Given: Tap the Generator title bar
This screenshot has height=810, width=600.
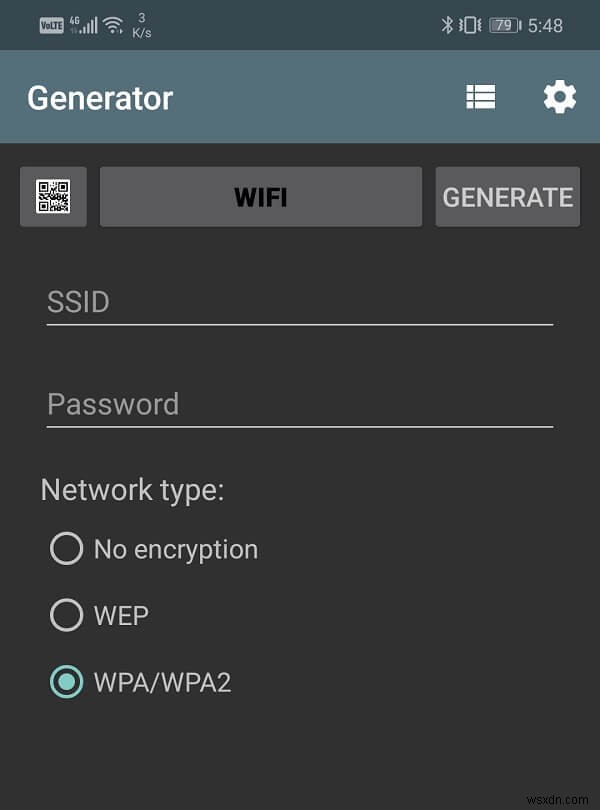Looking at the screenshot, I should click(x=98, y=96).
